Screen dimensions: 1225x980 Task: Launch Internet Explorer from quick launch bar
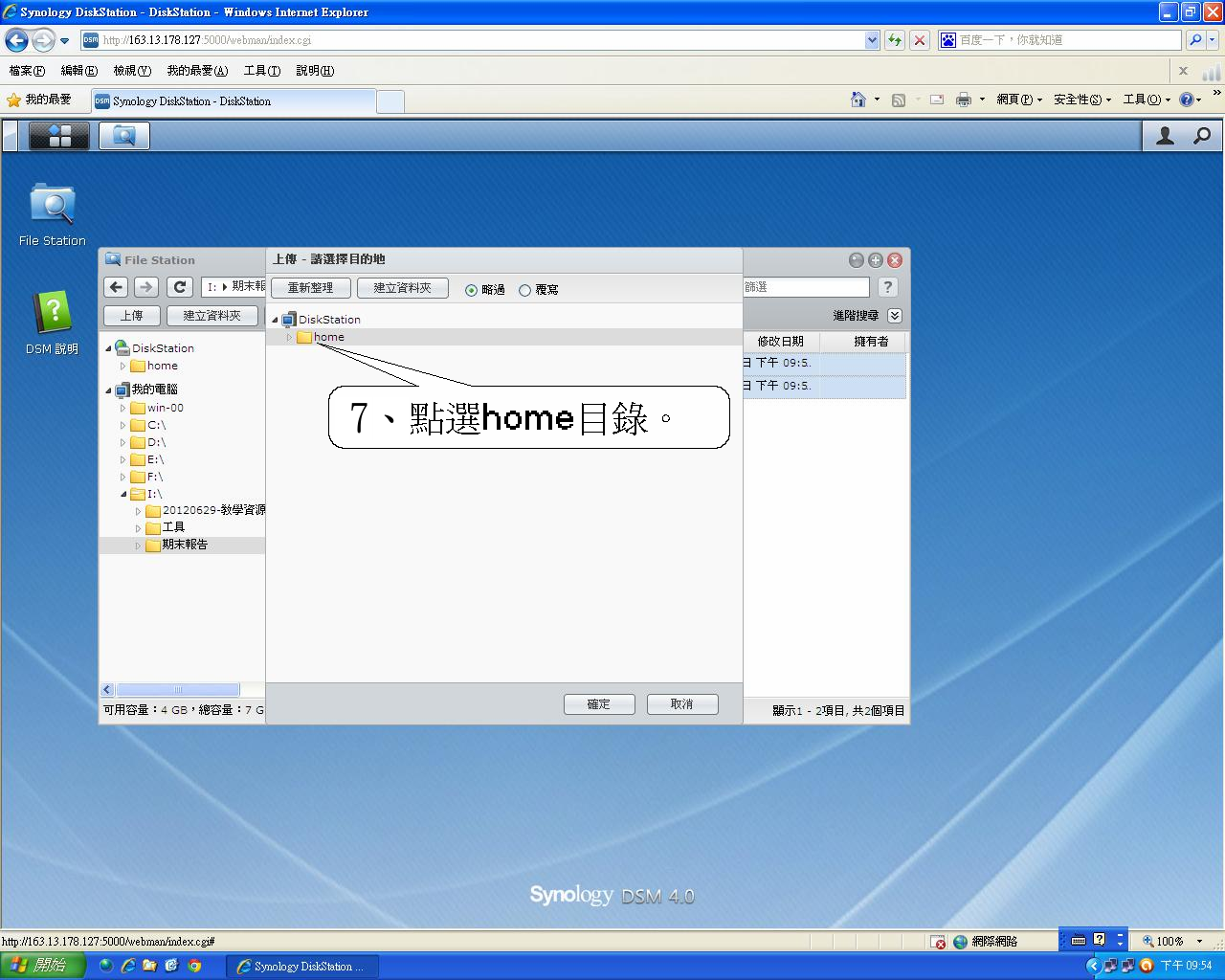(127, 966)
